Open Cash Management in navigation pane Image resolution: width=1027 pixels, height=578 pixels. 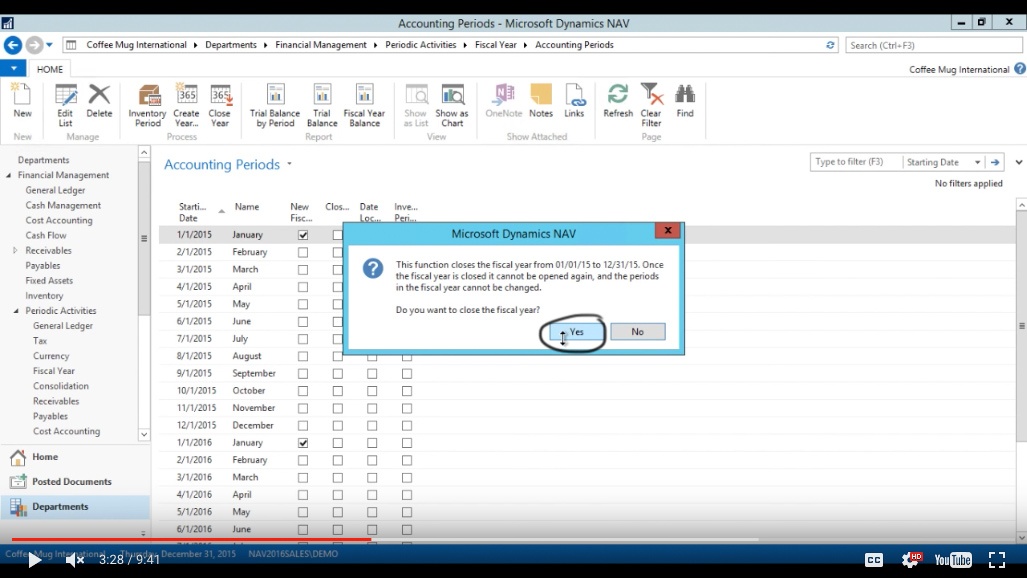(x=63, y=205)
